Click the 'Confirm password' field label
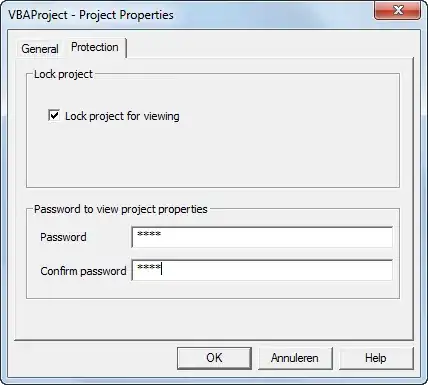 coord(83,271)
